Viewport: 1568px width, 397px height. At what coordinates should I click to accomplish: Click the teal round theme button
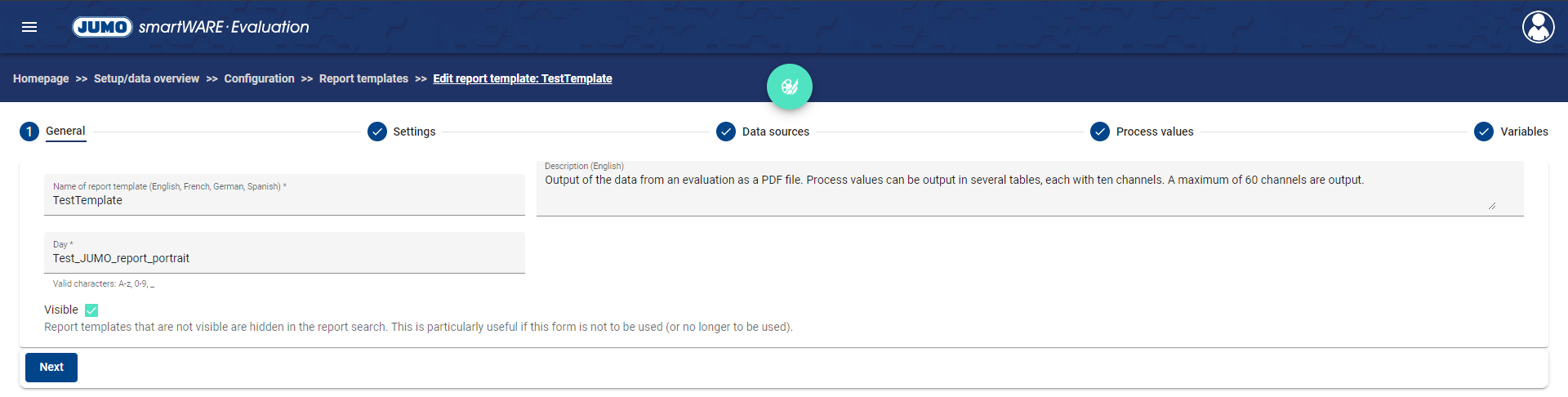click(x=789, y=87)
